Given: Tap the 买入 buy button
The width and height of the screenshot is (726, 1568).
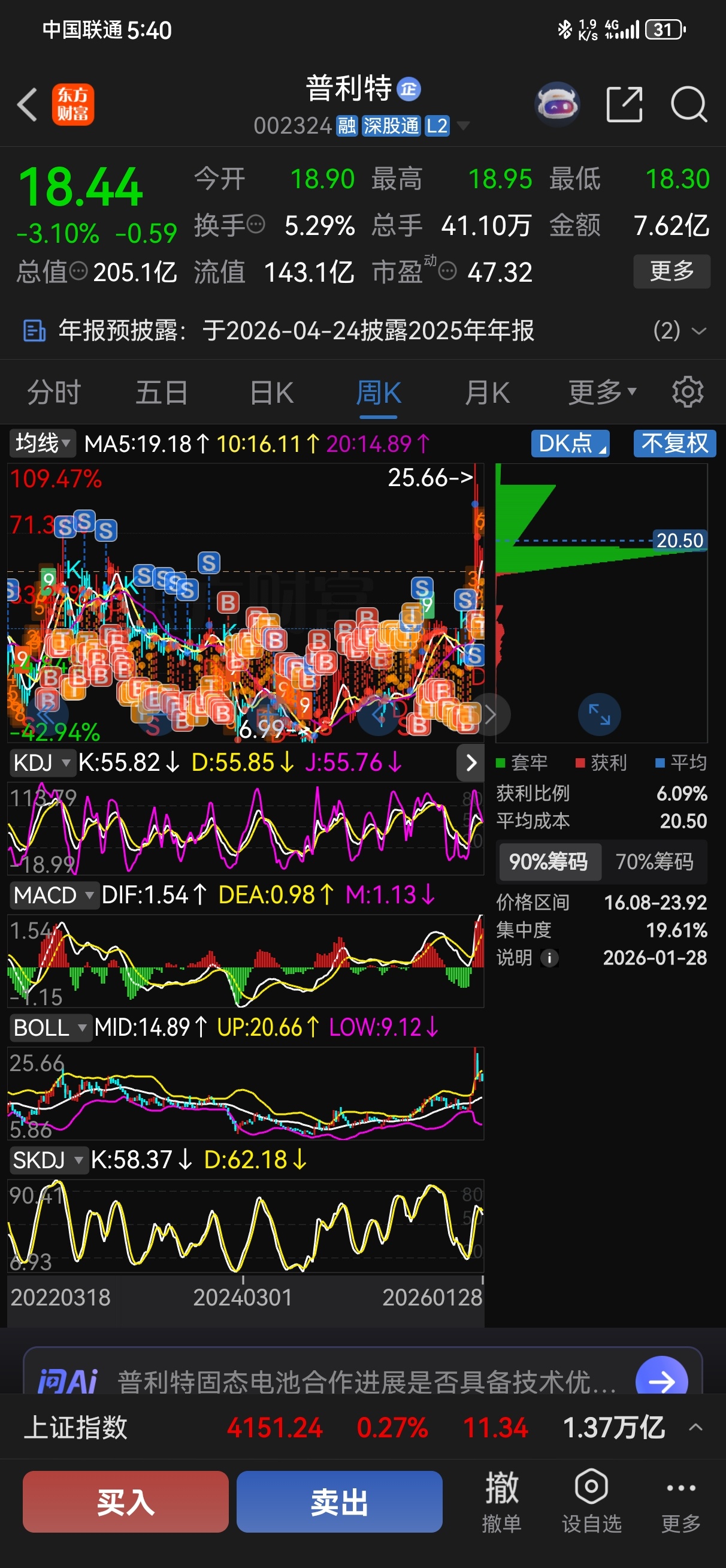Looking at the screenshot, I should (126, 1501).
